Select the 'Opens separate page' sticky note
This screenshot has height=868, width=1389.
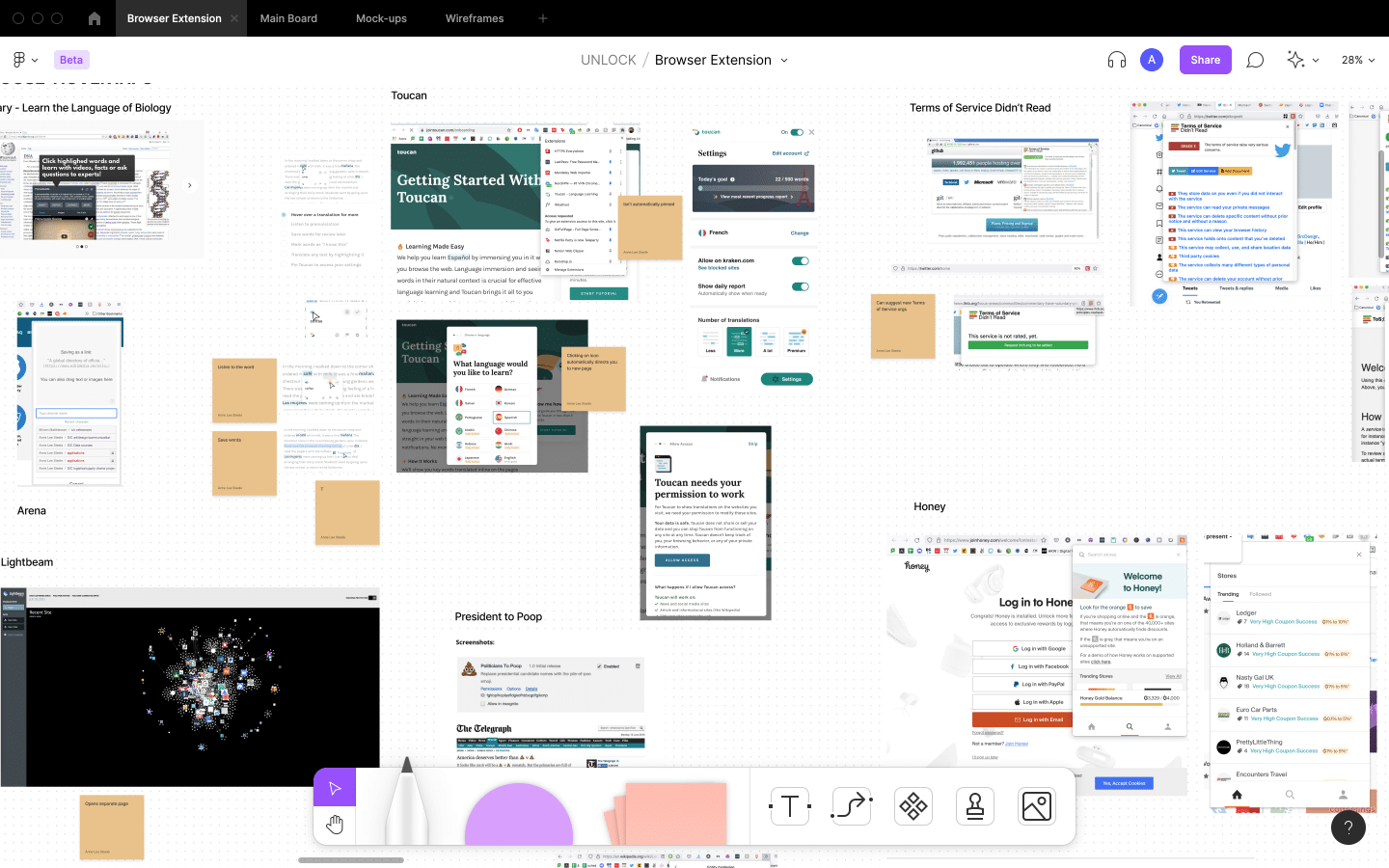click(x=112, y=827)
